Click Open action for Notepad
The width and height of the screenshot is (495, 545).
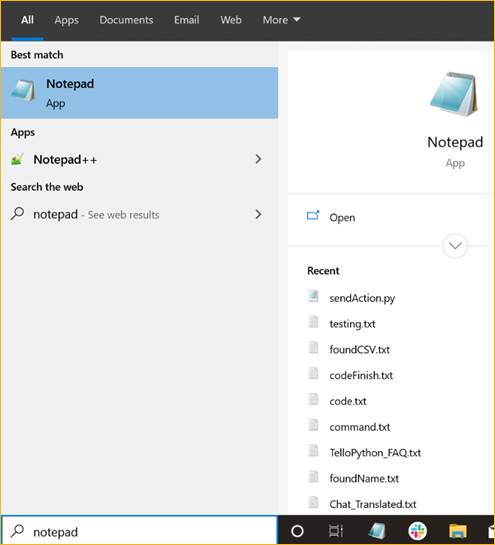342,217
